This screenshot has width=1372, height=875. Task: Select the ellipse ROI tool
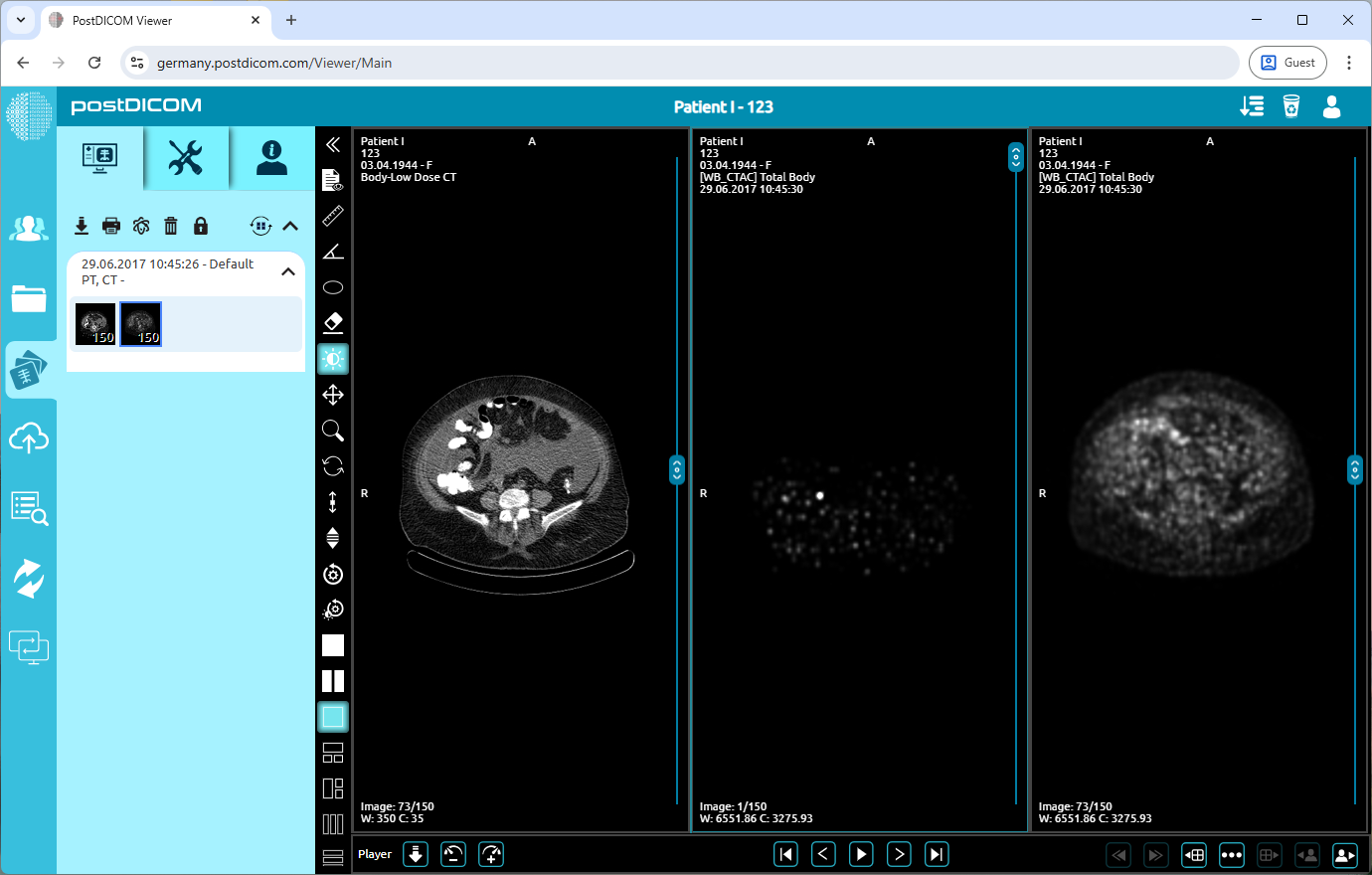333,286
